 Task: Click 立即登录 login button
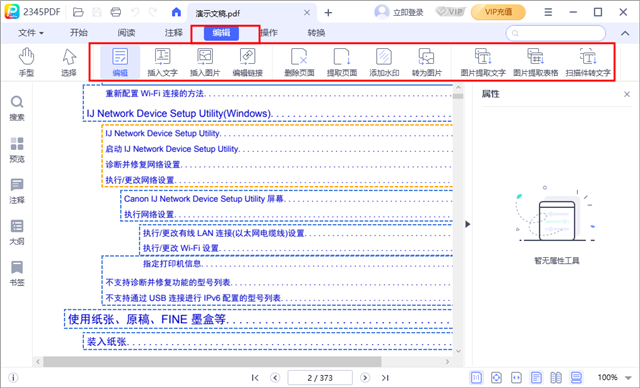click(400, 12)
